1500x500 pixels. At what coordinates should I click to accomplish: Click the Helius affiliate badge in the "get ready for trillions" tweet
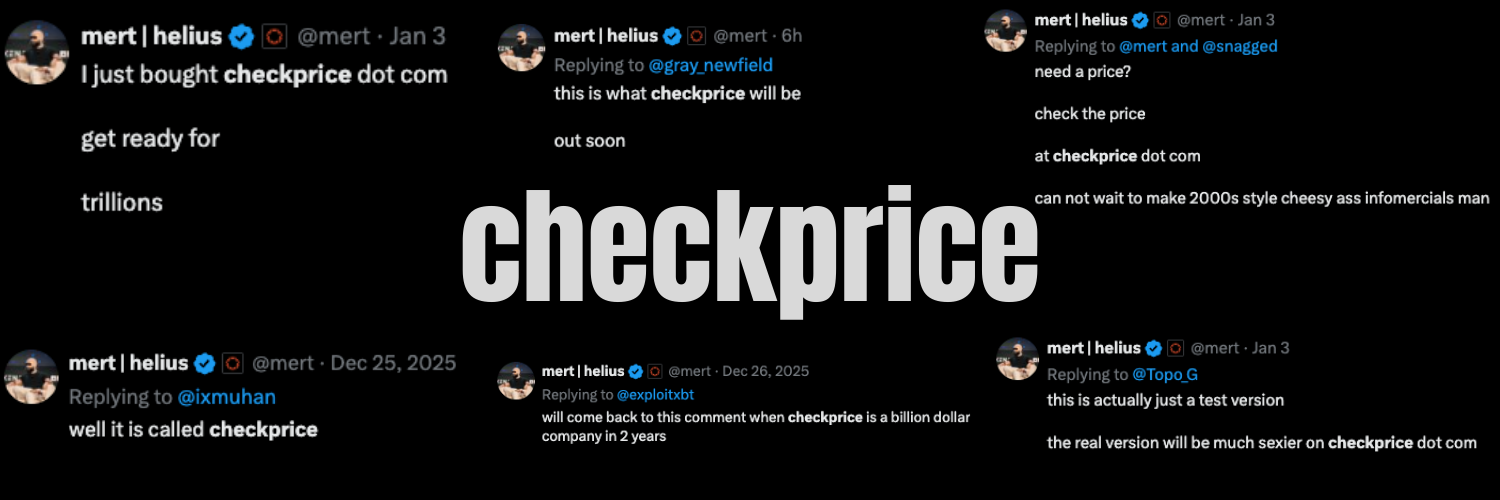[x=274, y=37]
